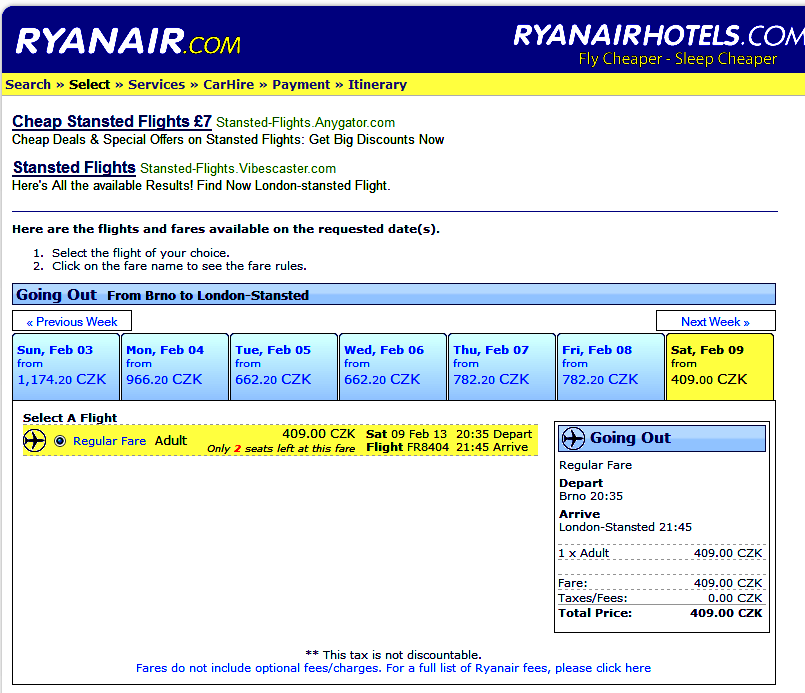Image resolution: width=805 pixels, height=693 pixels.
Task: Click the 'From Brno to London-Stansted' heading
Action: [x=208, y=296]
